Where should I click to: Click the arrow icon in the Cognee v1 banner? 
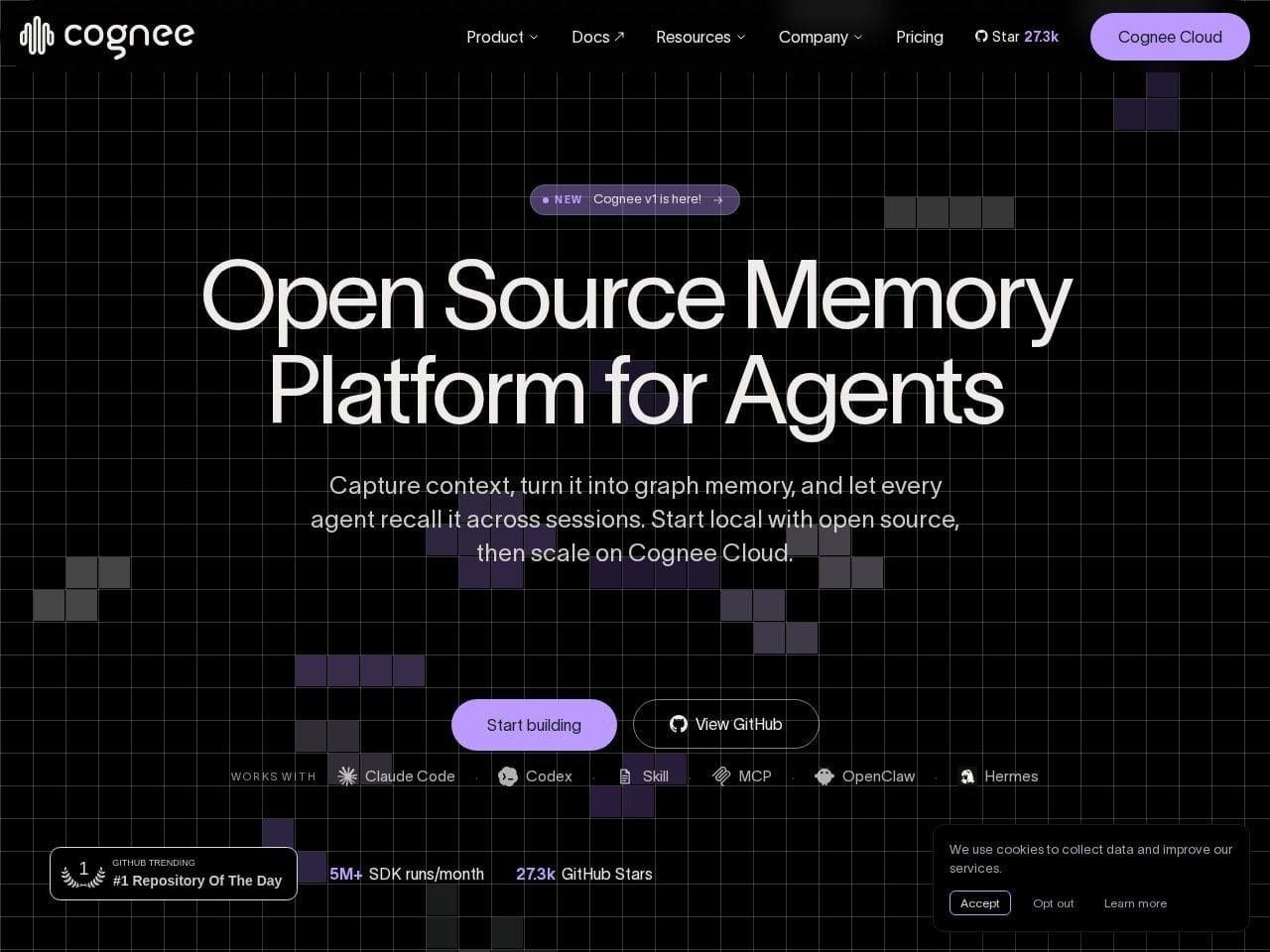pyautogui.click(x=718, y=199)
